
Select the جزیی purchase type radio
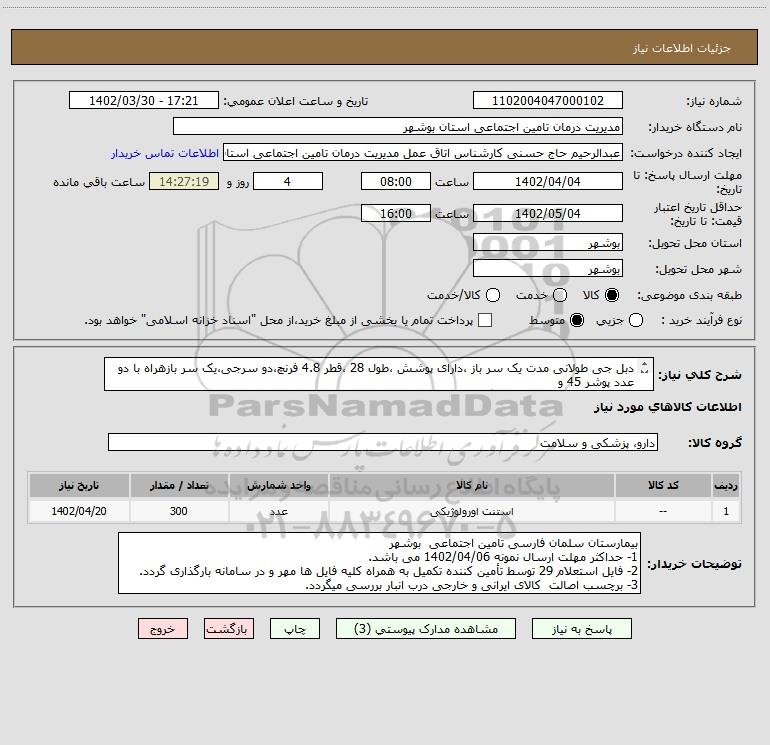(x=636, y=320)
